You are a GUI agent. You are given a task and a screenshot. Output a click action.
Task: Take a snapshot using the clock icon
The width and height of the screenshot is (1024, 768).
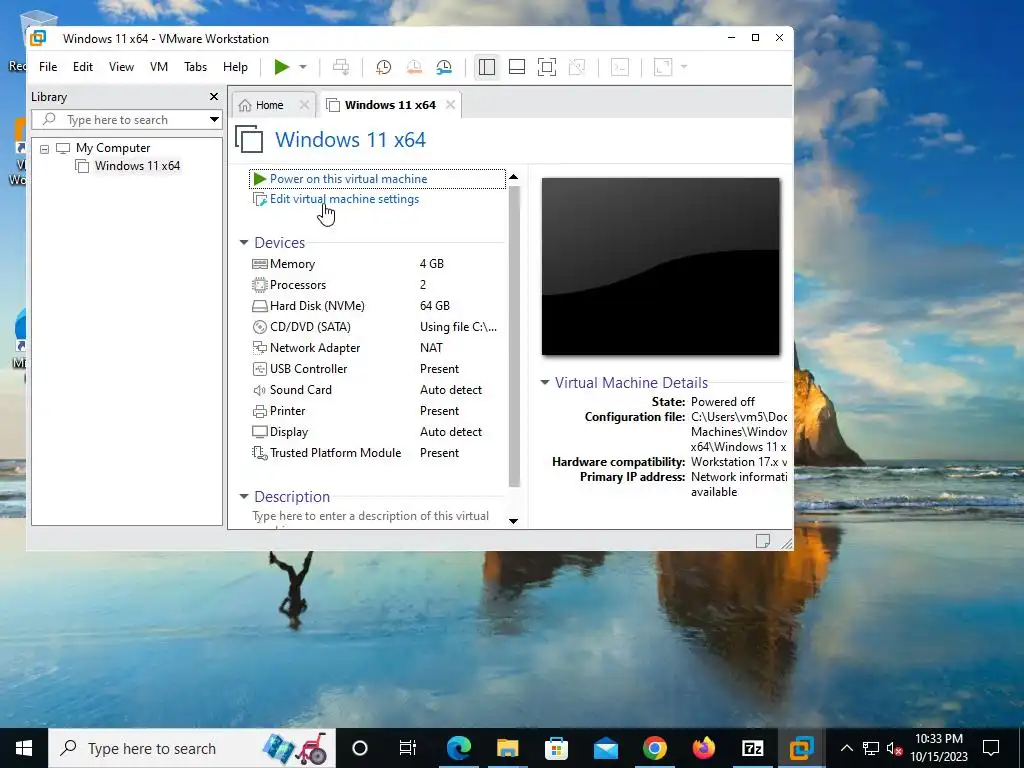383,67
